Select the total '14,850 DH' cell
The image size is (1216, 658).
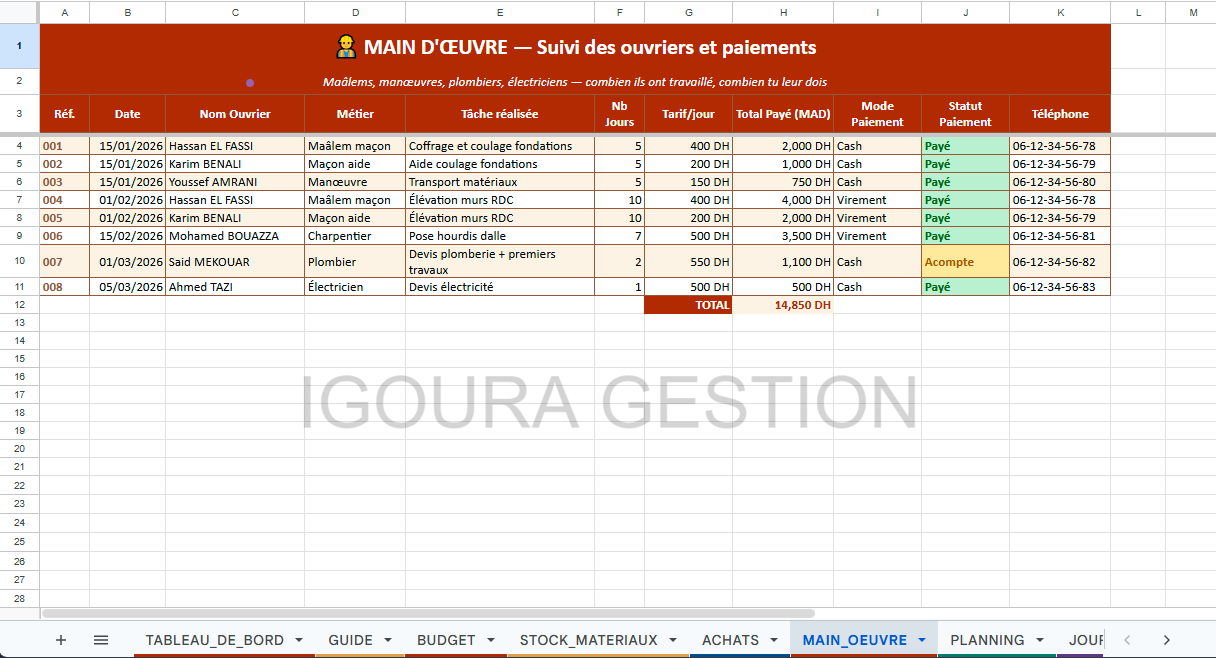click(783, 305)
